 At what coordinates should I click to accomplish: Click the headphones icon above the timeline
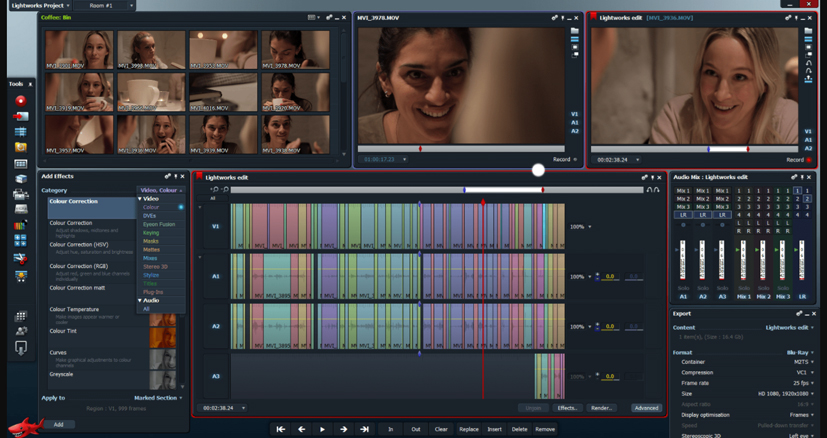click(651, 189)
